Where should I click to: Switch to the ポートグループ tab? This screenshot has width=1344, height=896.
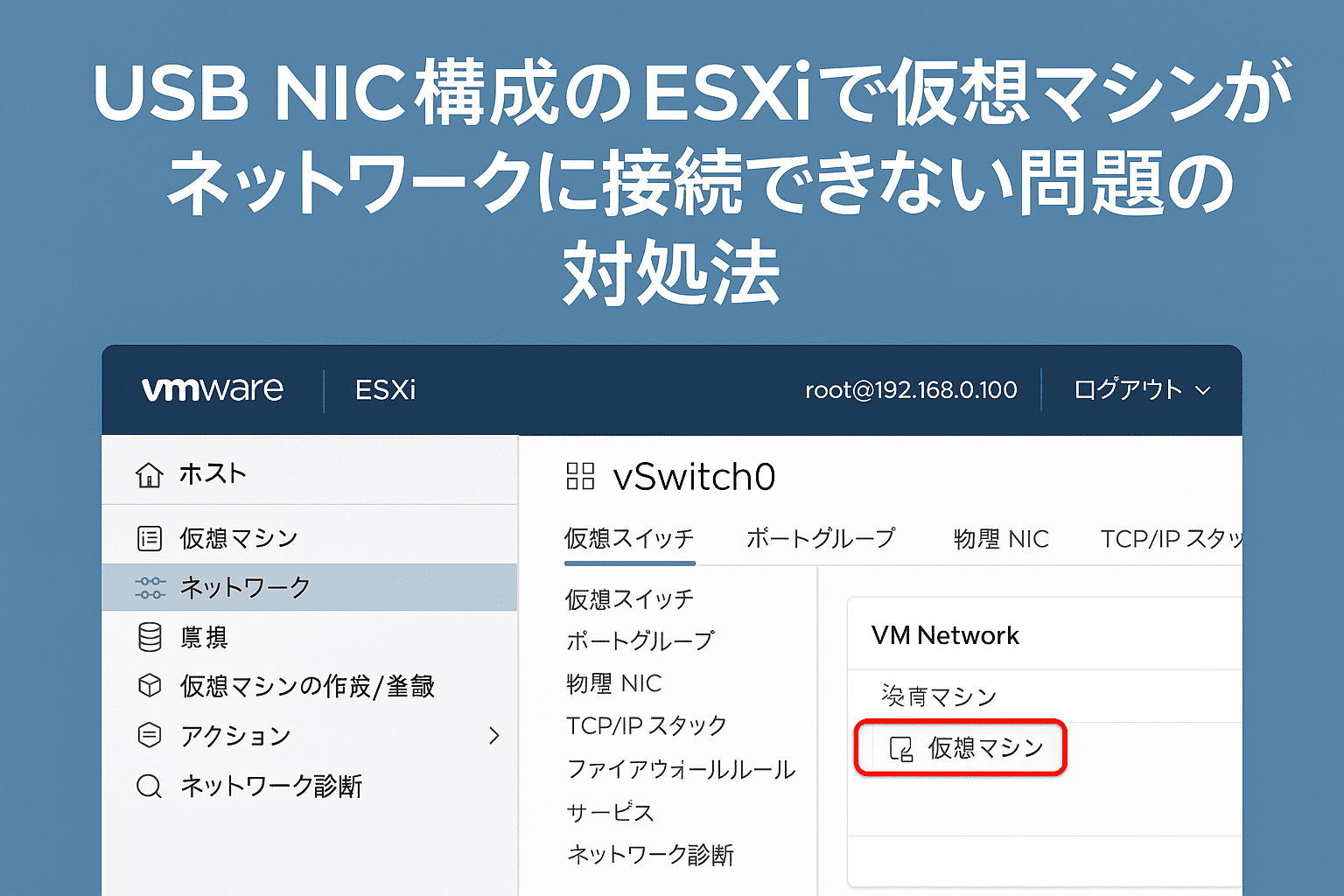click(820, 538)
